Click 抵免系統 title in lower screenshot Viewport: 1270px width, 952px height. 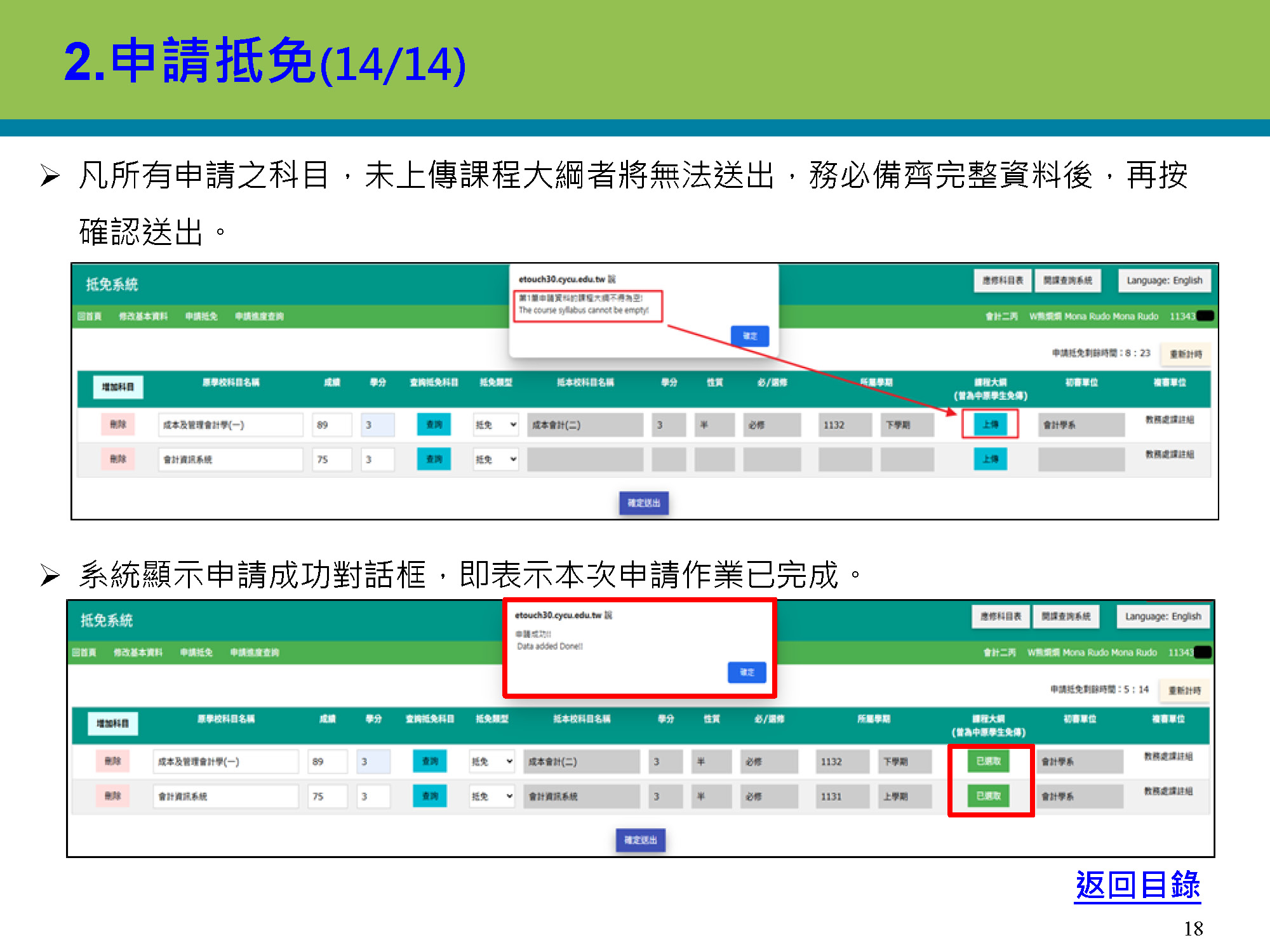click(107, 620)
